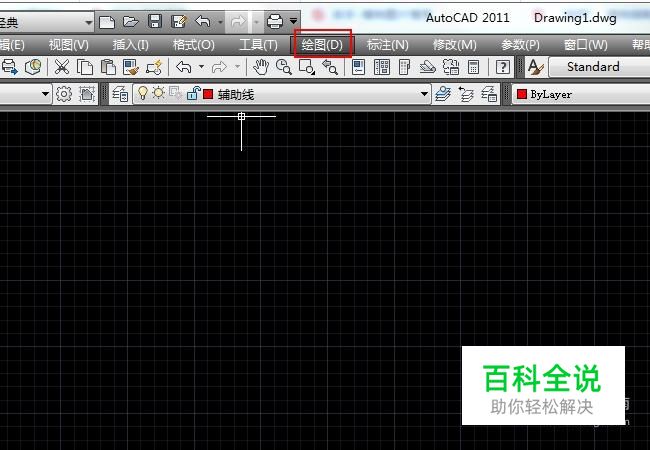The image size is (650, 450).
Task: Open the 视图(V) menu
Action: coord(68,44)
